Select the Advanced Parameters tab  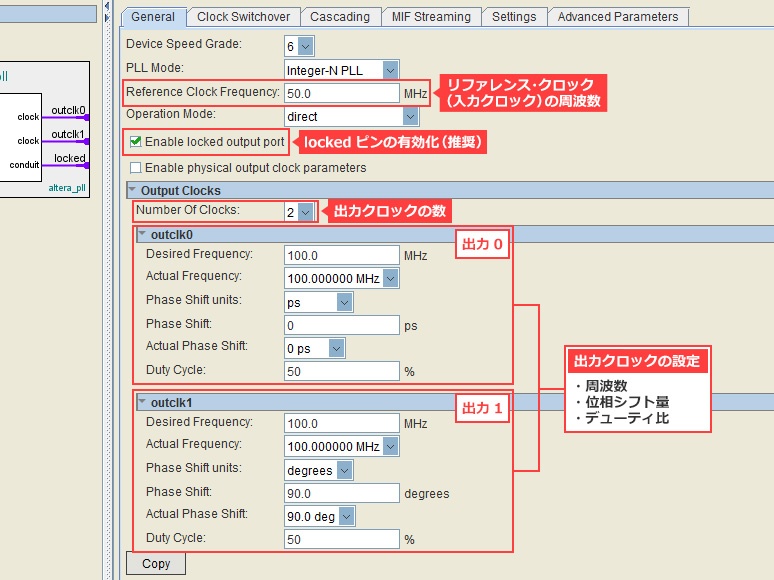point(617,17)
